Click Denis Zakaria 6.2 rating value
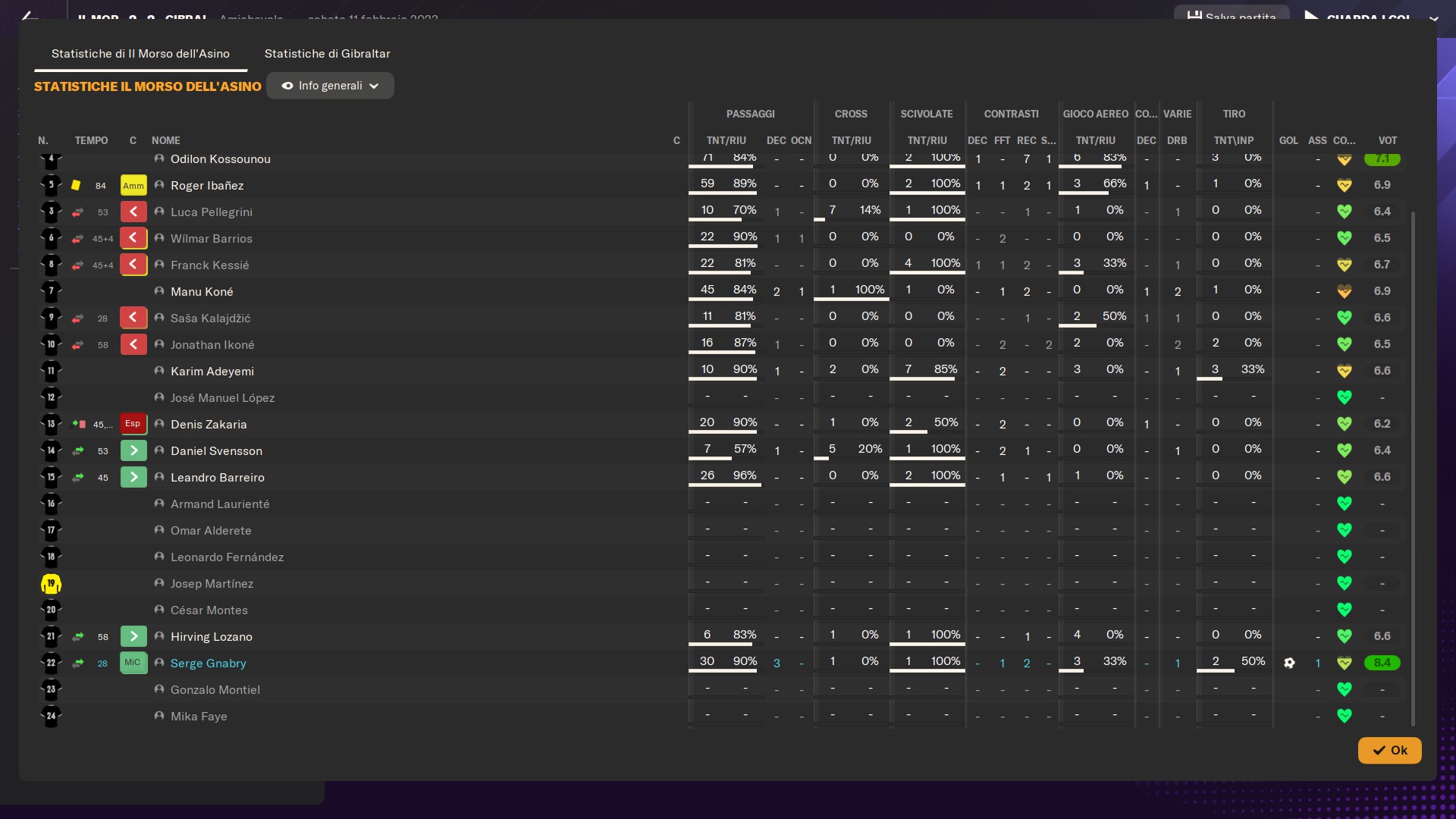 (1382, 424)
